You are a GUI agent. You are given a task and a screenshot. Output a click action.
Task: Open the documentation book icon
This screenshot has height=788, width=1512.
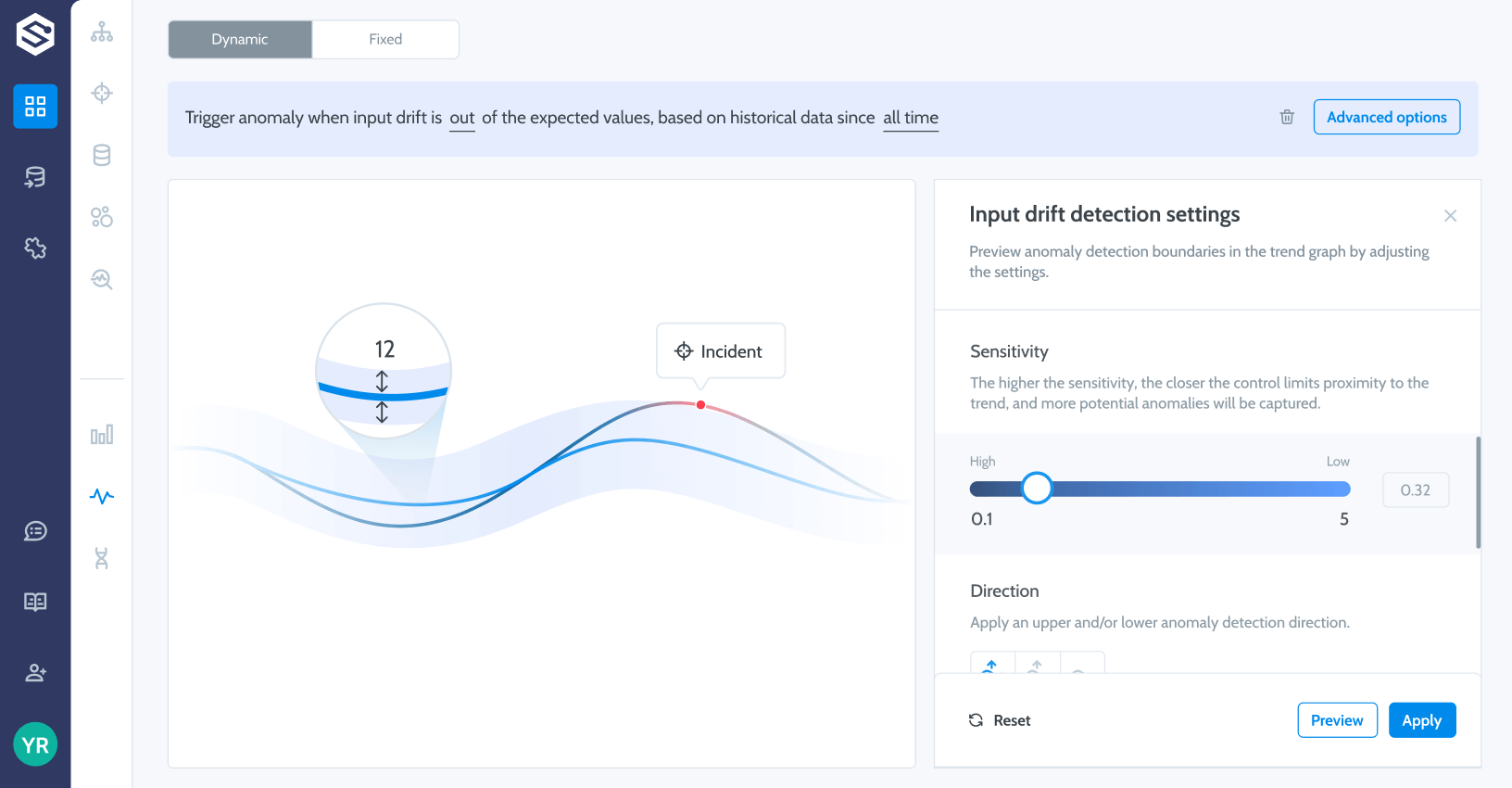point(35,602)
